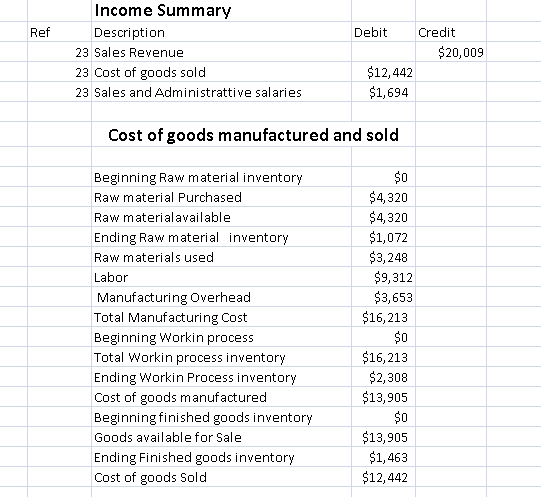Click the 'Ref' column header cell
This screenshot has width=541, height=497.
pos(59,32)
